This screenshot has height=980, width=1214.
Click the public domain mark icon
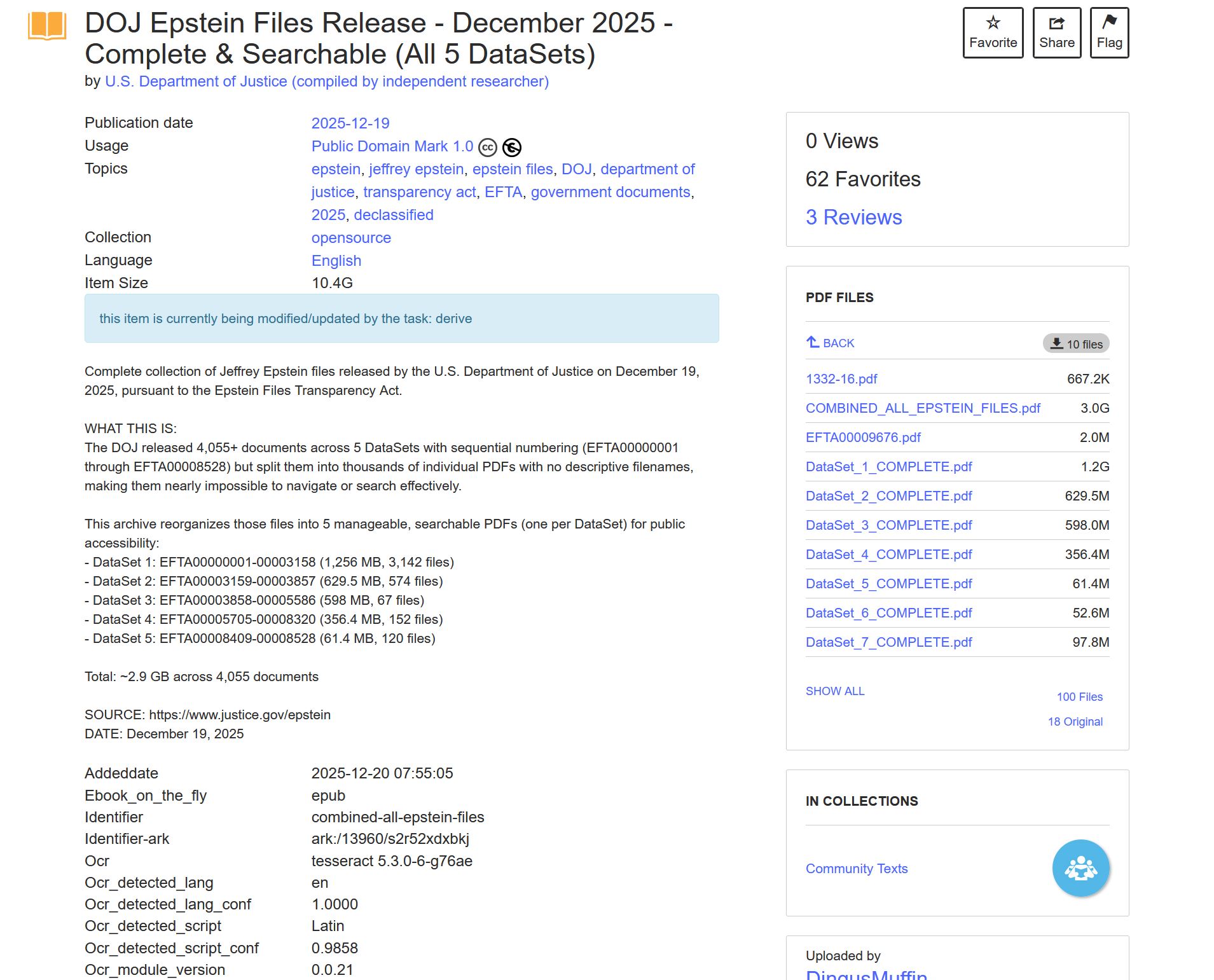pyautogui.click(x=512, y=148)
